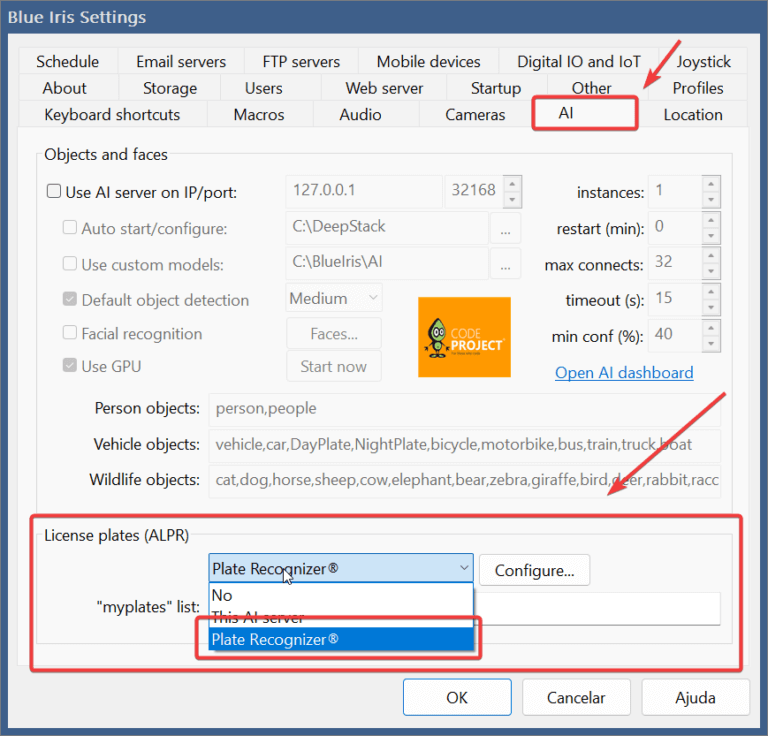Image resolution: width=768 pixels, height=736 pixels.
Task: Decrease max connects spinner value
Action: (711, 271)
